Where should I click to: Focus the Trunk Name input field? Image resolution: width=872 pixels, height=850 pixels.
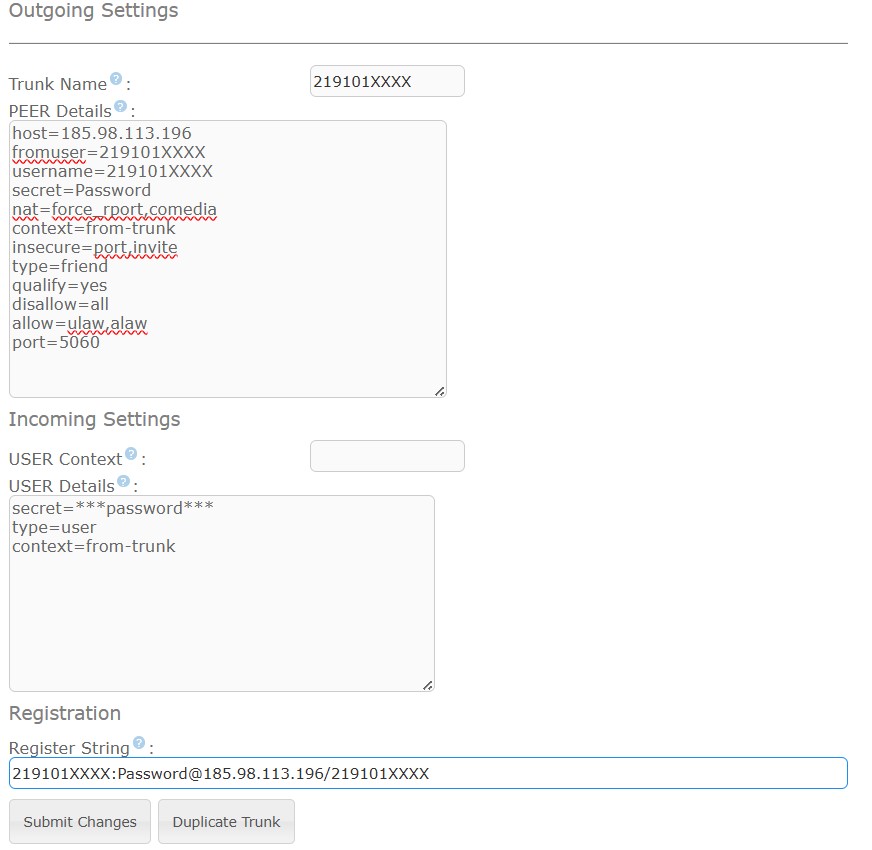tap(387, 82)
